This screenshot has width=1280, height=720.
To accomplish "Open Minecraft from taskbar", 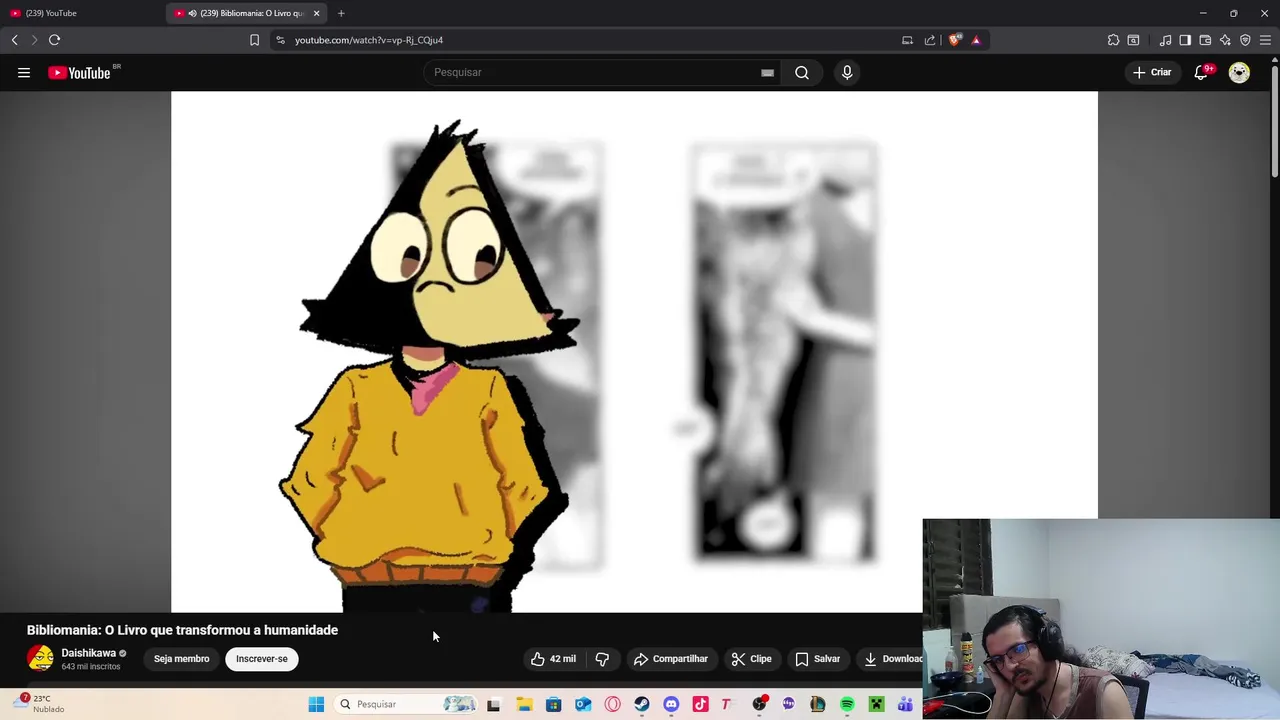I will pos(876,705).
